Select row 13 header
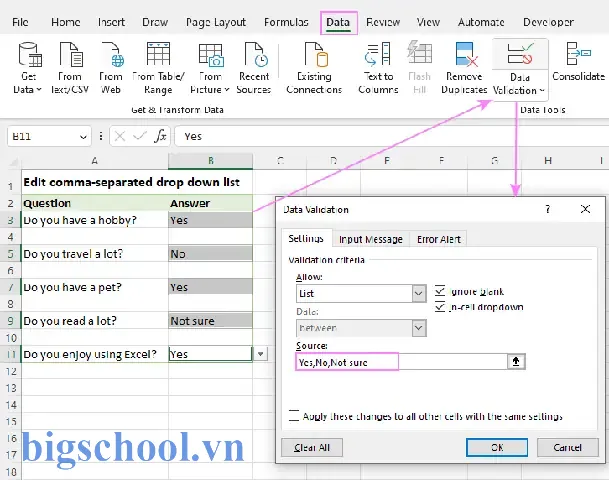This screenshot has width=609, height=480. pyautogui.click(x=11, y=388)
